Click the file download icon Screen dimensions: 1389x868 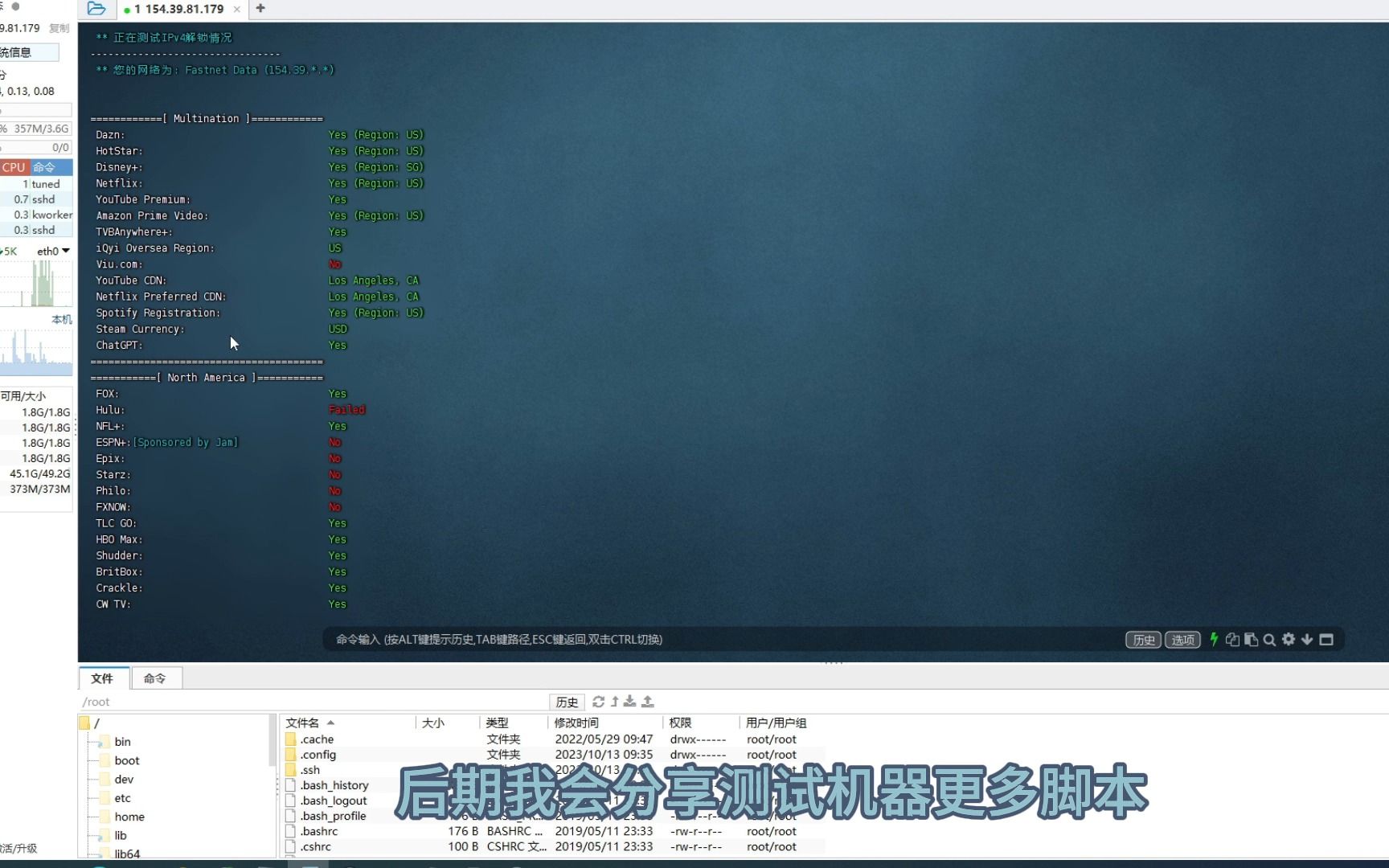click(x=629, y=702)
